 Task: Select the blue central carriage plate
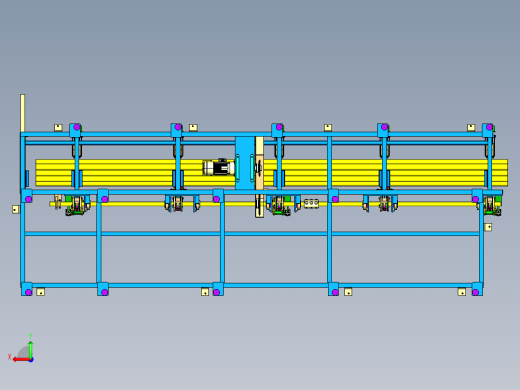[x=245, y=163]
